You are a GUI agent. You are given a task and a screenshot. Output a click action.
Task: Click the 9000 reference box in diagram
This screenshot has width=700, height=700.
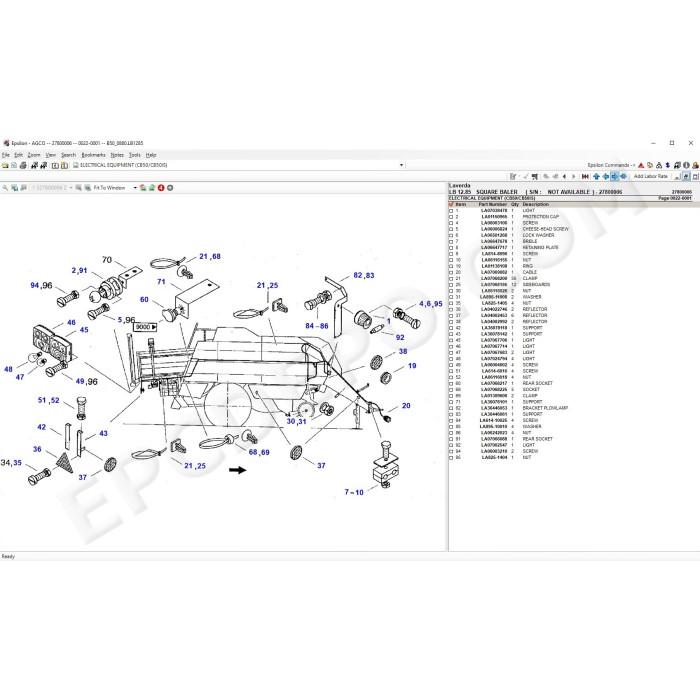(x=146, y=327)
